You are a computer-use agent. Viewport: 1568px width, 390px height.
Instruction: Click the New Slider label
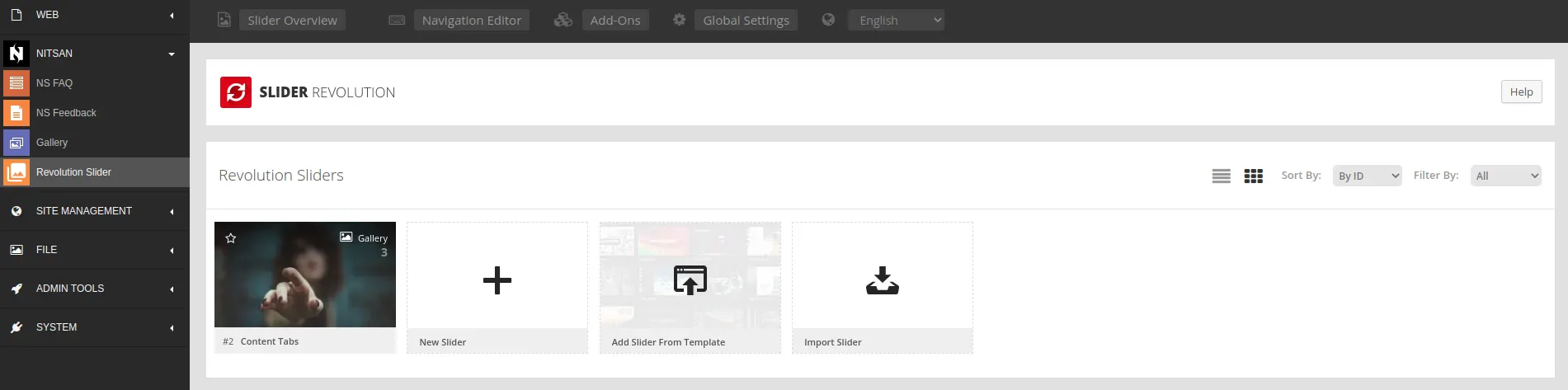(x=443, y=342)
